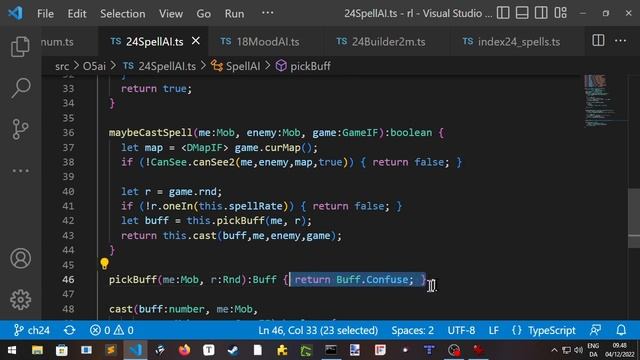640x360 pixels.
Task: Click the Synchronize Changes icon
Action: 69,330
